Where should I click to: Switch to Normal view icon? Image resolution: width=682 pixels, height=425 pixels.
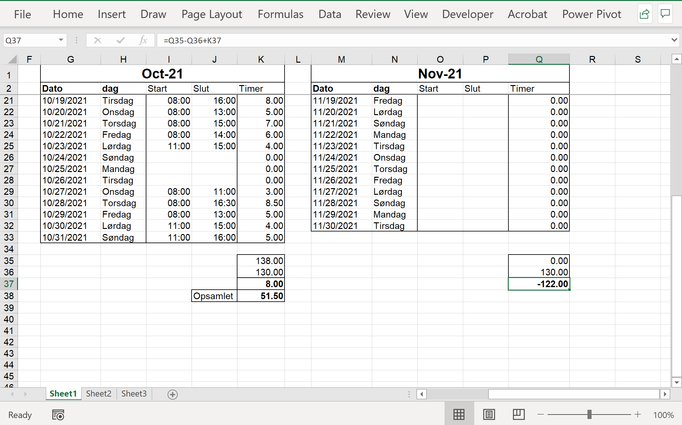pyautogui.click(x=459, y=414)
